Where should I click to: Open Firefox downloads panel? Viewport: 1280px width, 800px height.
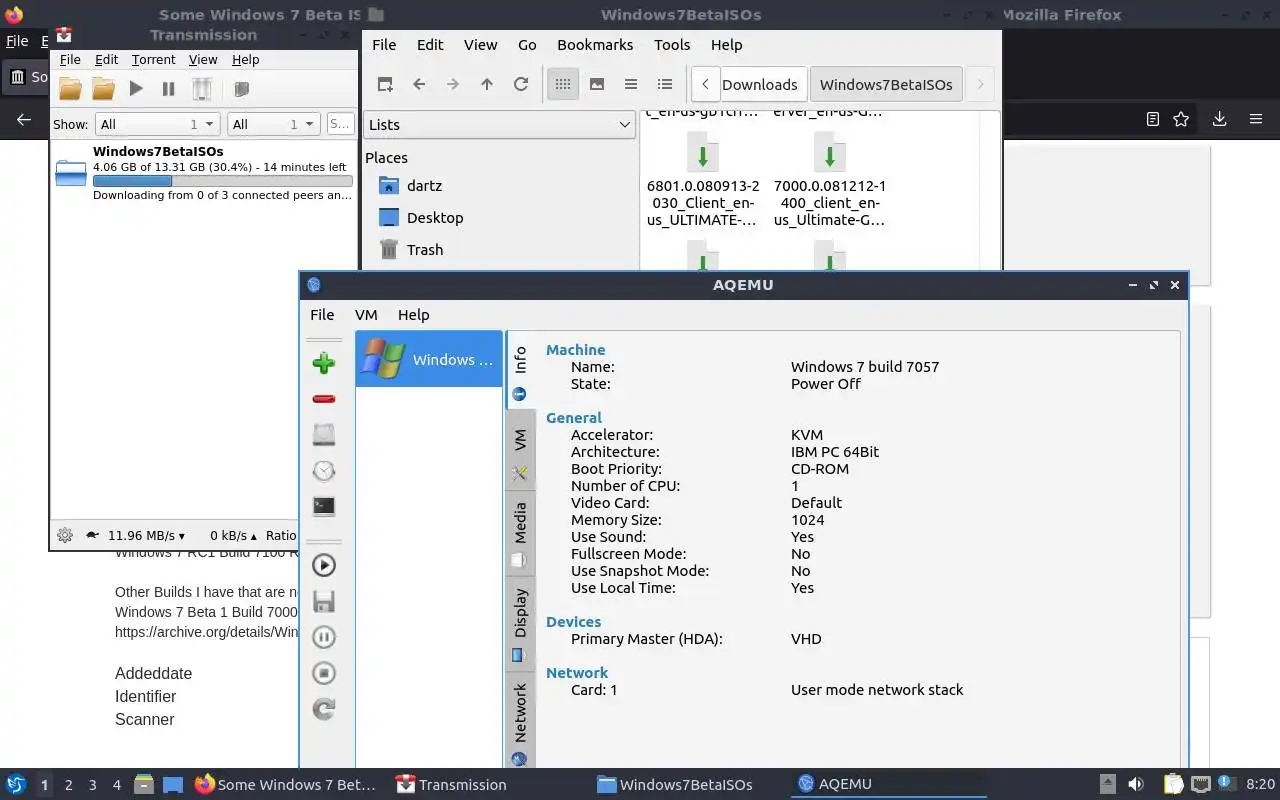coord(1219,119)
